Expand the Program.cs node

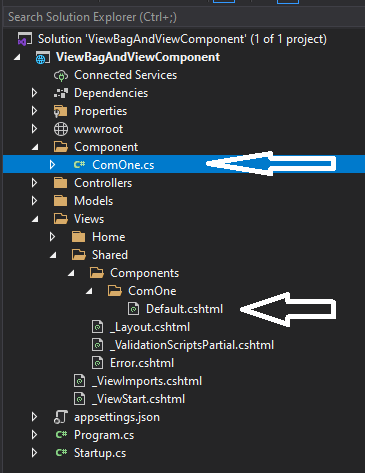tap(34, 435)
